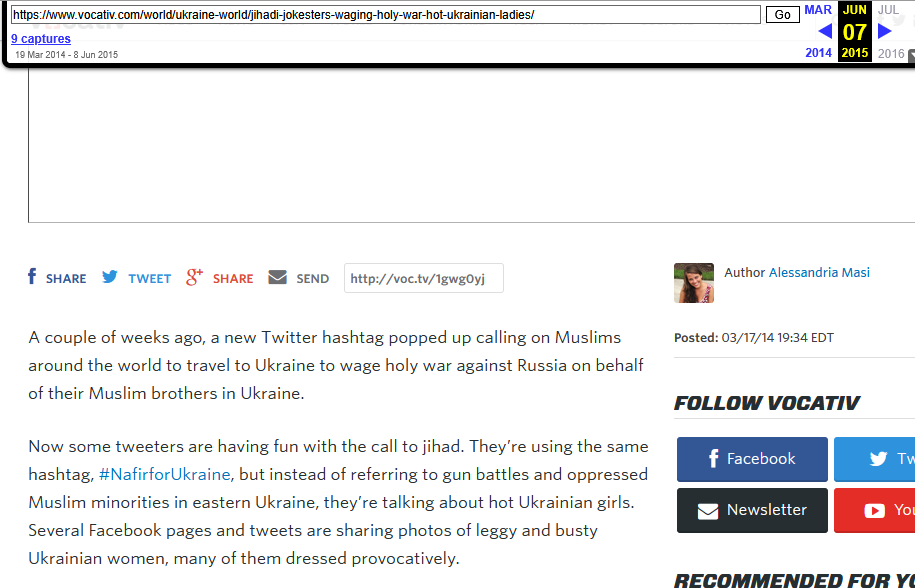The height and width of the screenshot is (588, 915).
Task: Open the author's profile photo
Action: pyautogui.click(x=694, y=283)
